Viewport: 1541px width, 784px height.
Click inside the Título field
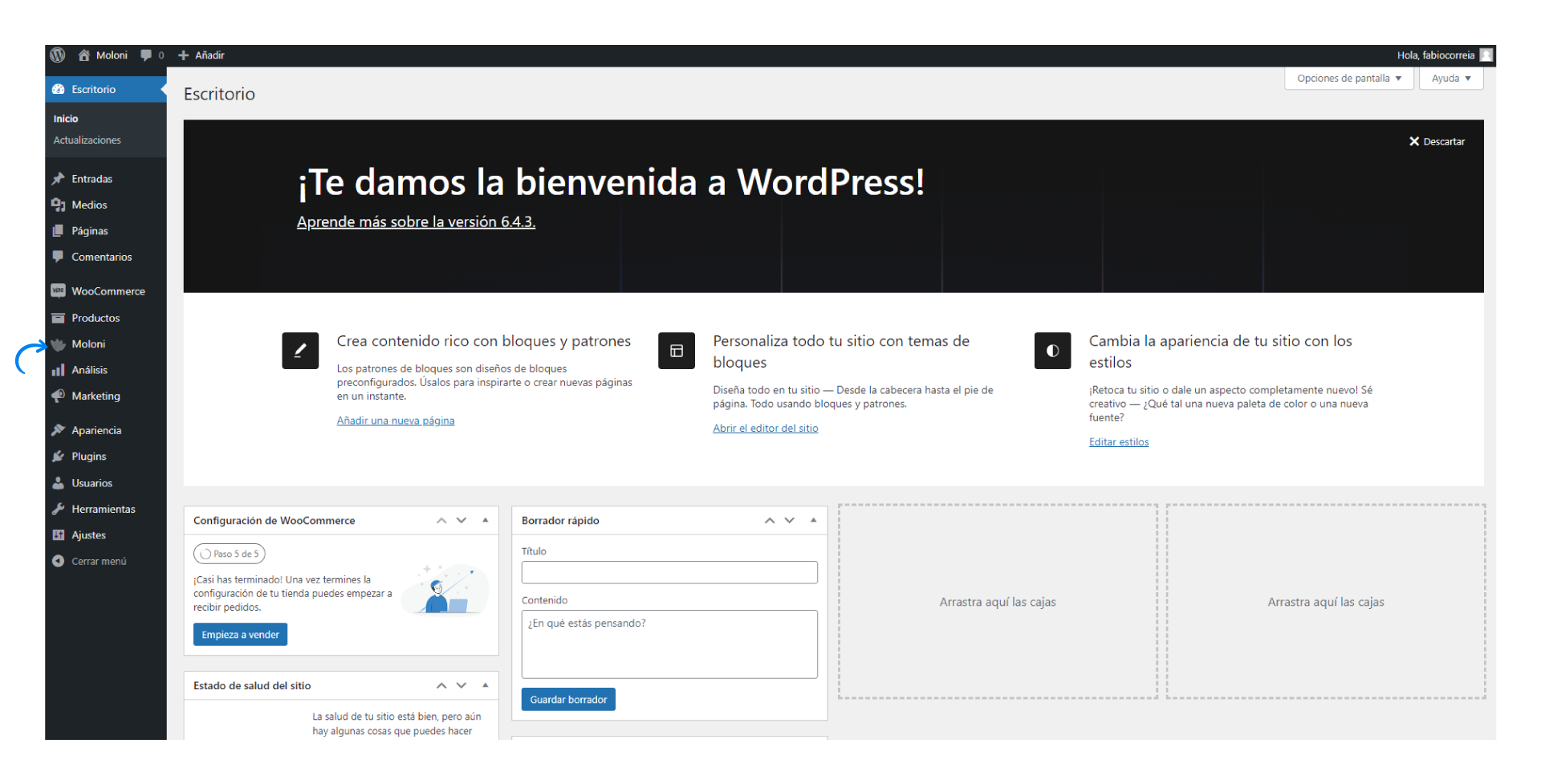669,571
